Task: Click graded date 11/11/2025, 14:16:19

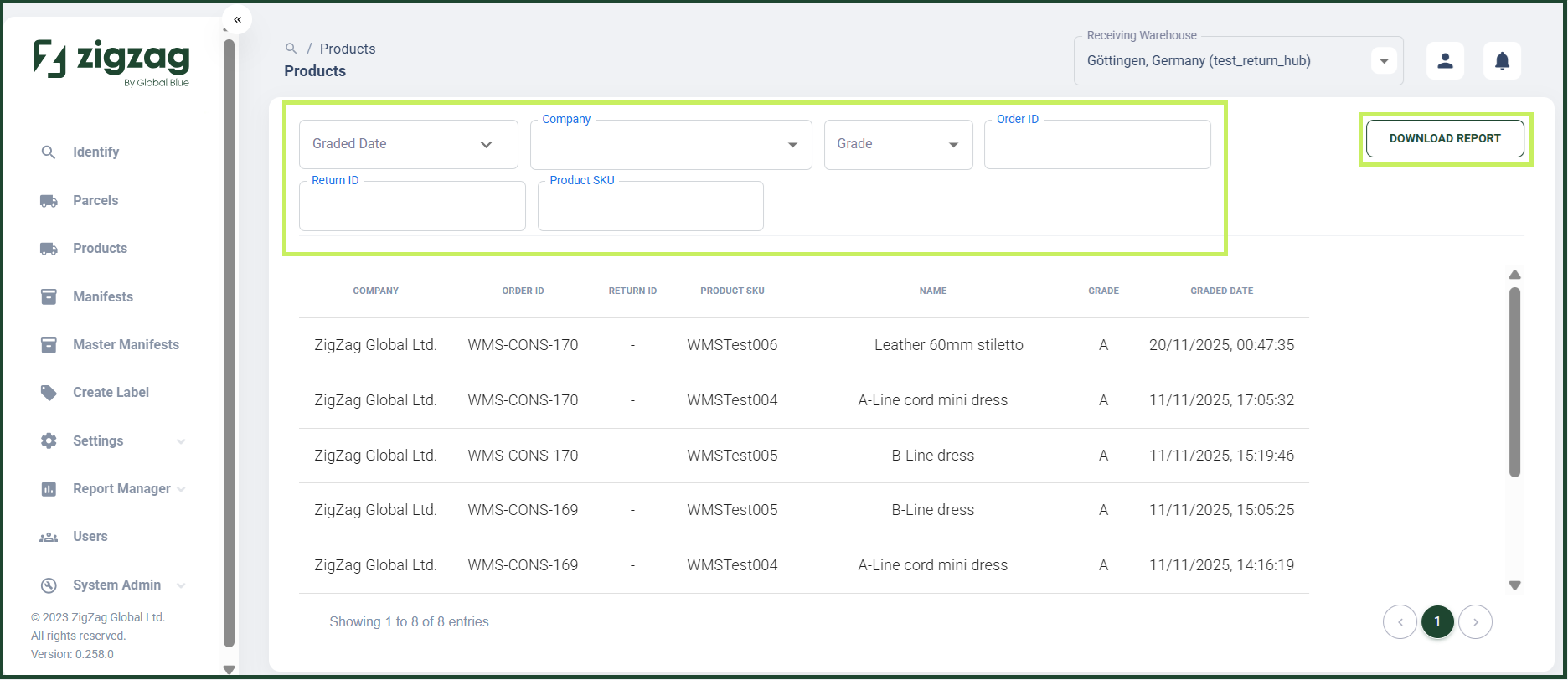Action: click(x=1221, y=565)
